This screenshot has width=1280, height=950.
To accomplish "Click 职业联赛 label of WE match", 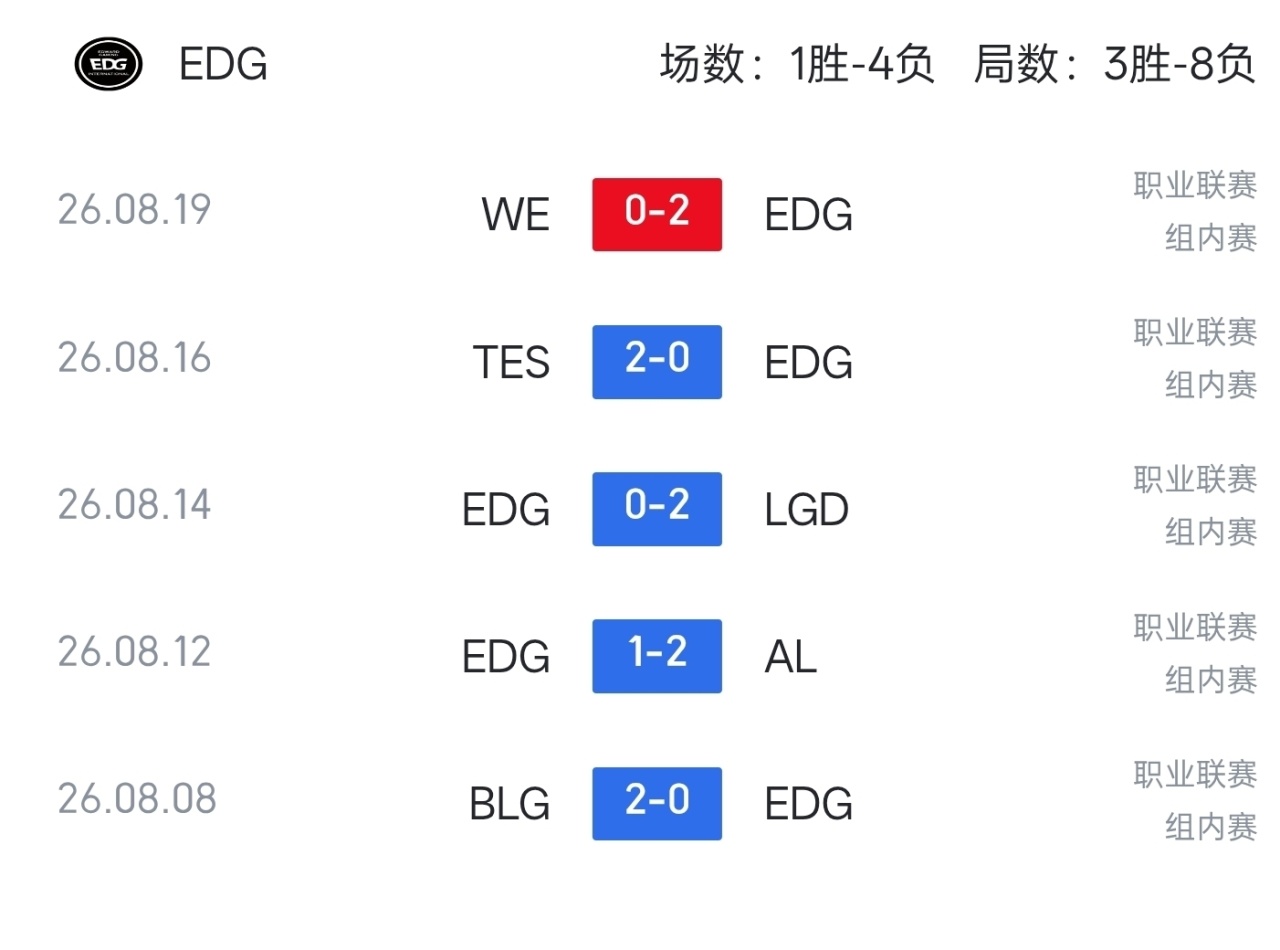I will click(1195, 185).
